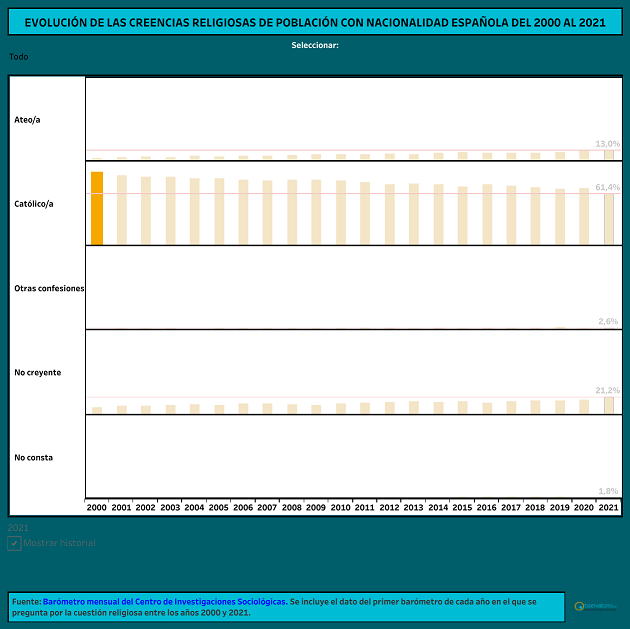Viewport: 630px width, 629px height.
Task: Select the No creyente bar for 2021
Action: pyautogui.click(x=609, y=405)
